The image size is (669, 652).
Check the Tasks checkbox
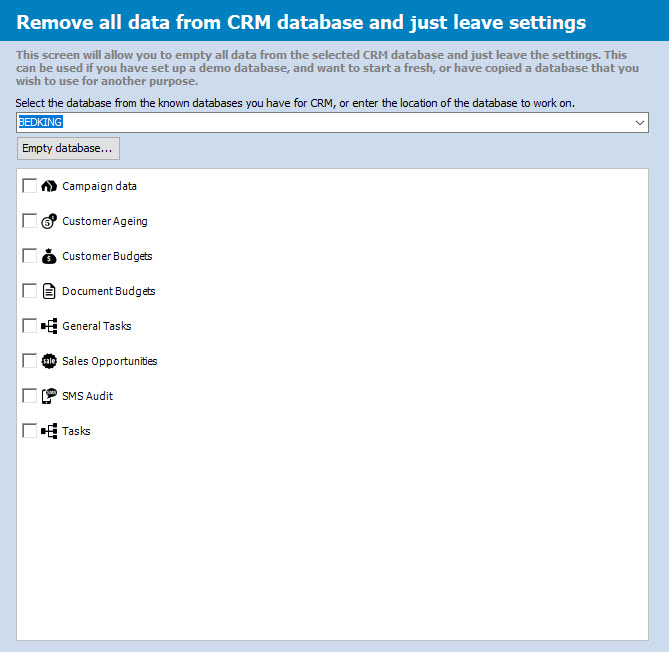30,431
